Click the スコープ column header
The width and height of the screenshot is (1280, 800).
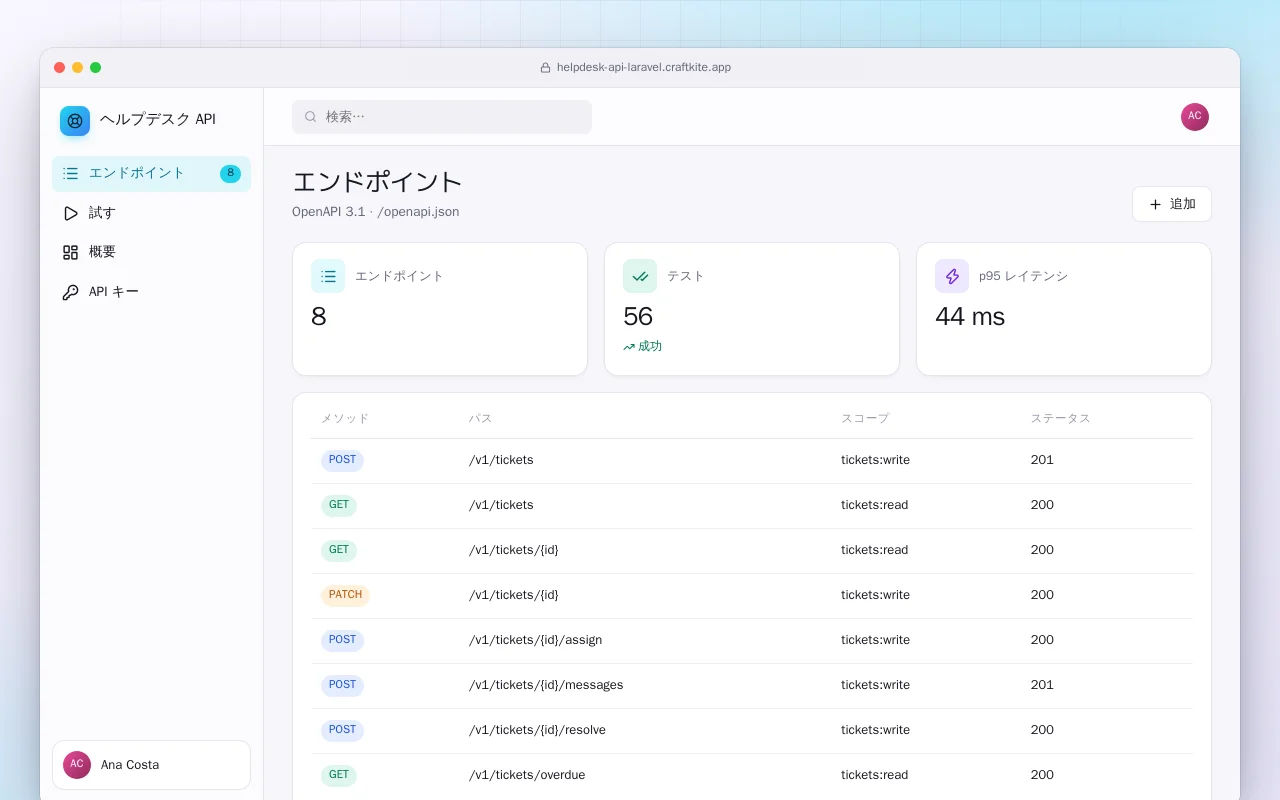click(865, 419)
